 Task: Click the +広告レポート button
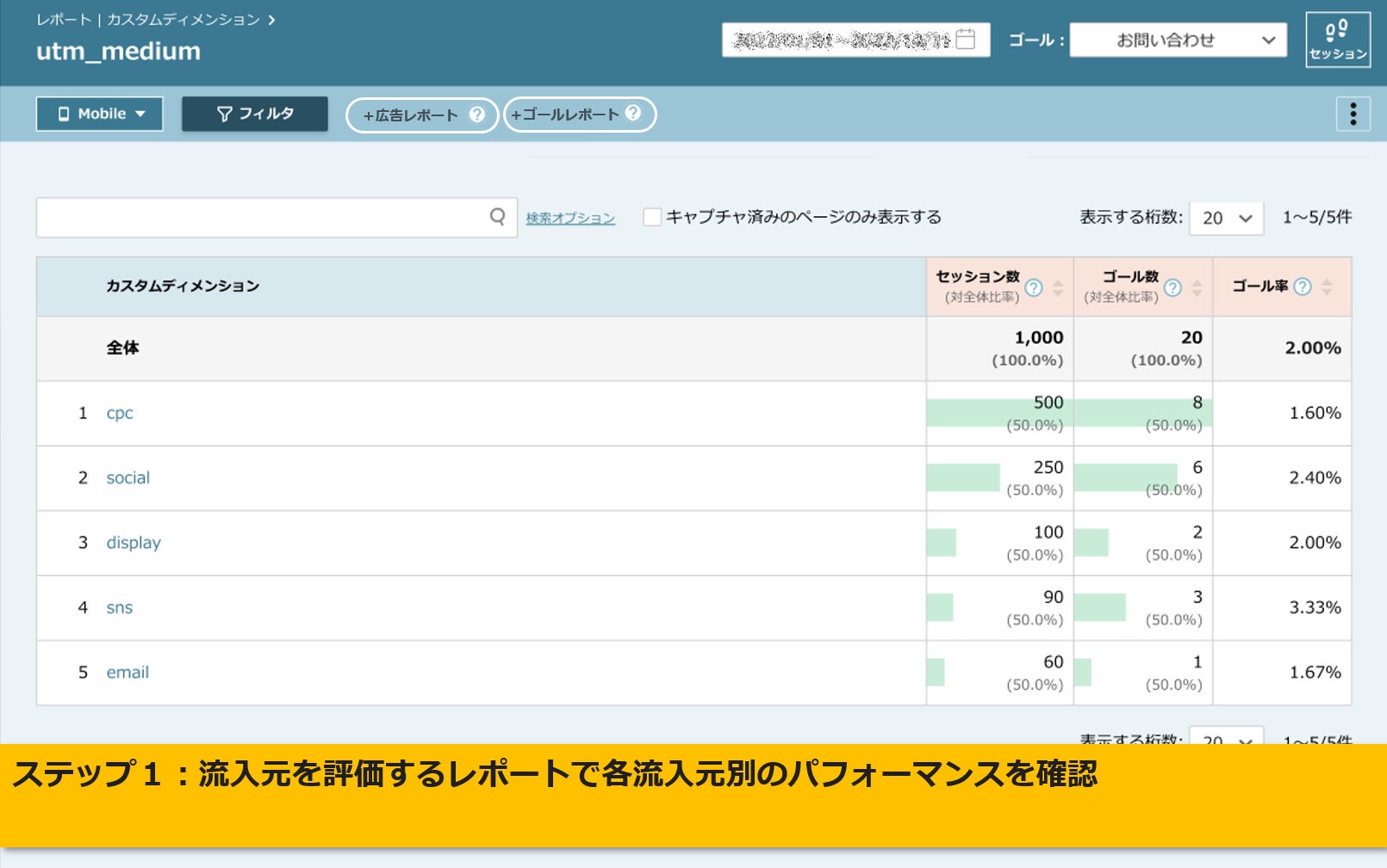pyautogui.click(x=422, y=115)
